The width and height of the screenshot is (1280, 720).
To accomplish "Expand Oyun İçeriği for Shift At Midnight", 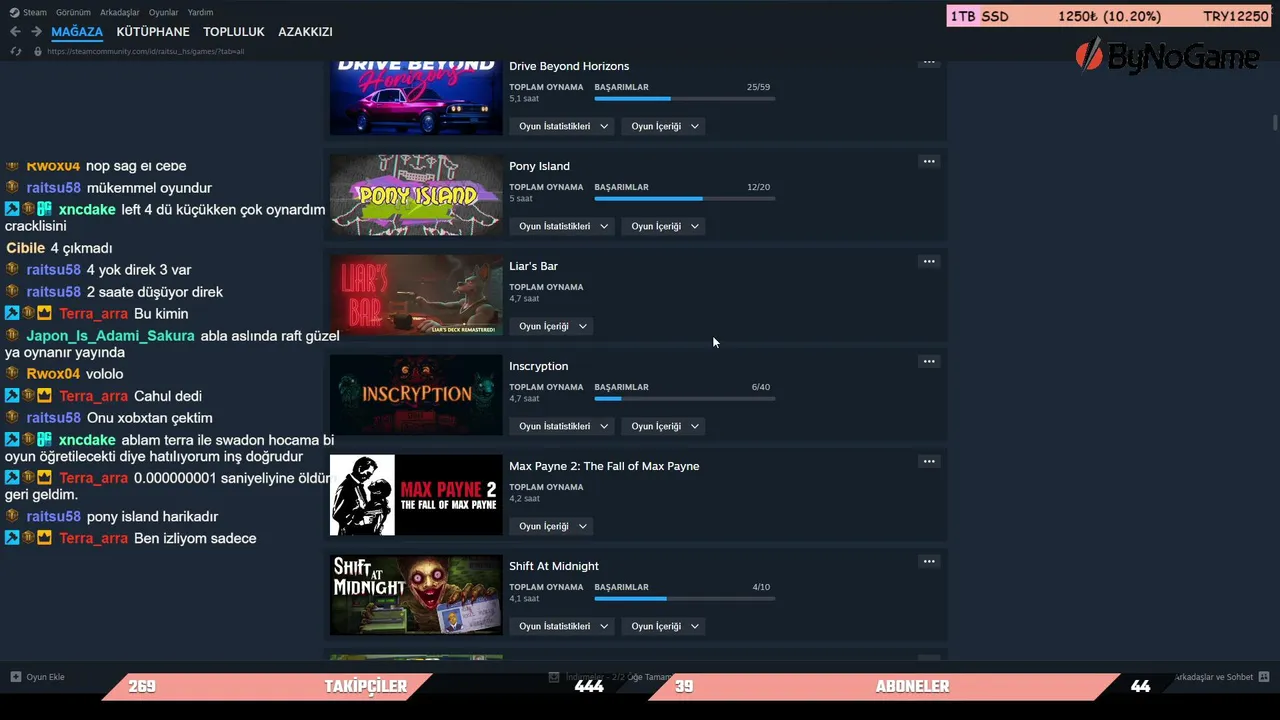I will pos(665,626).
